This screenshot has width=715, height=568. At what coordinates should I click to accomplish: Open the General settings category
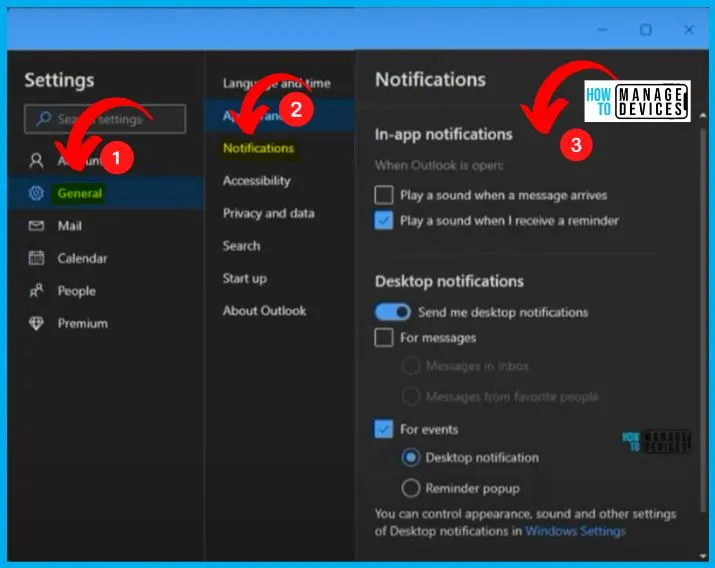(105, 193)
